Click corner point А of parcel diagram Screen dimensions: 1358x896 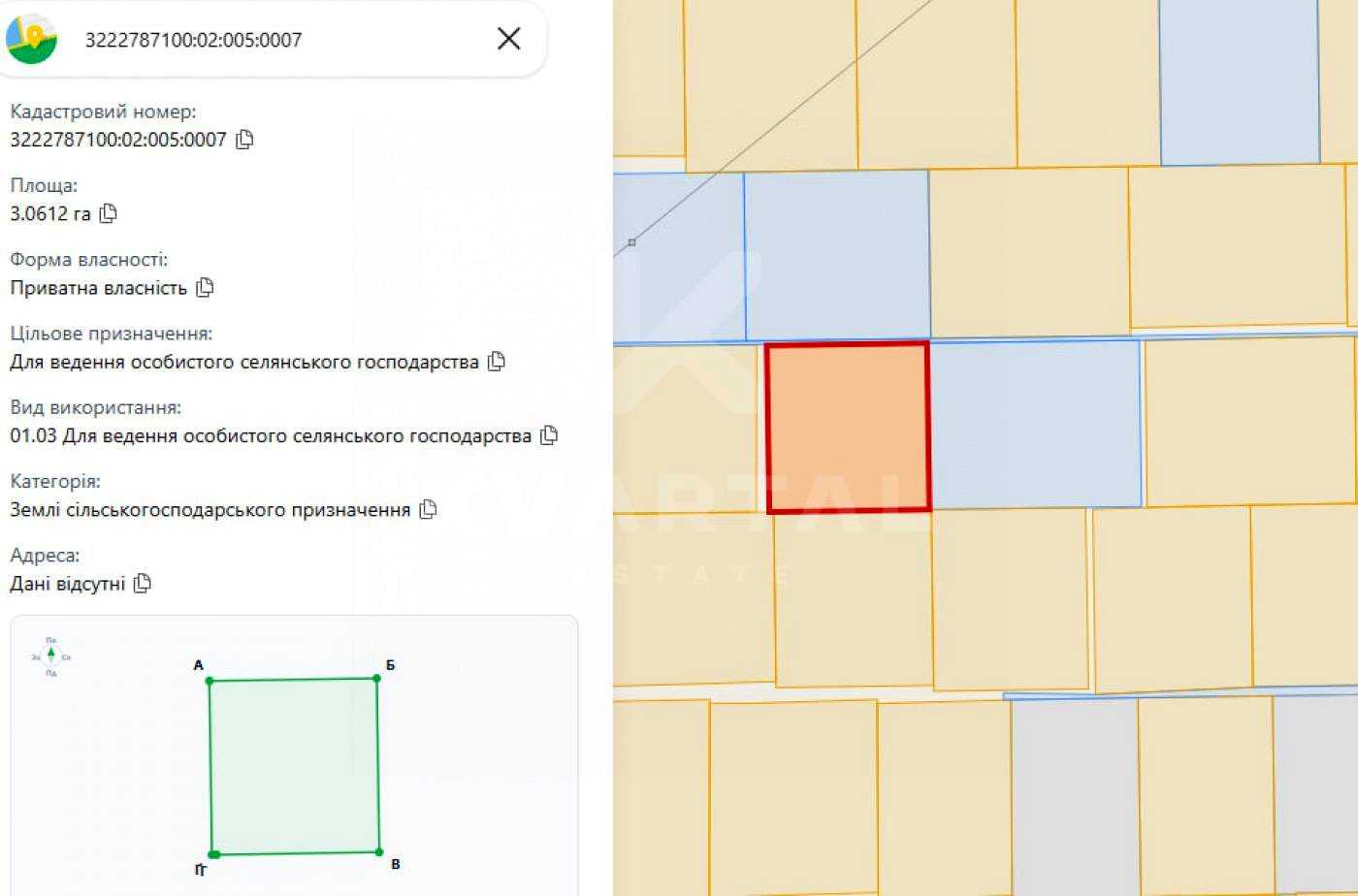pyautogui.click(x=210, y=681)
